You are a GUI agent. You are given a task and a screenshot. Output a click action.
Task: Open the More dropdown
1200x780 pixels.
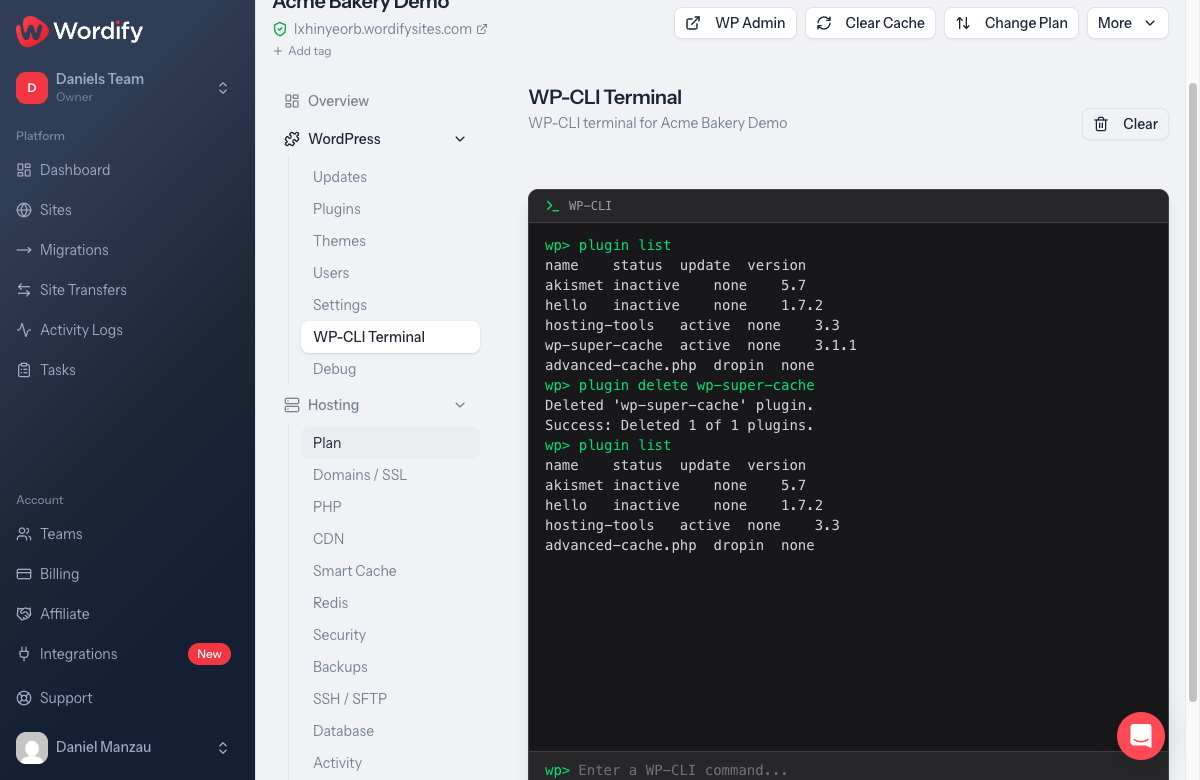coord(1127,23)
